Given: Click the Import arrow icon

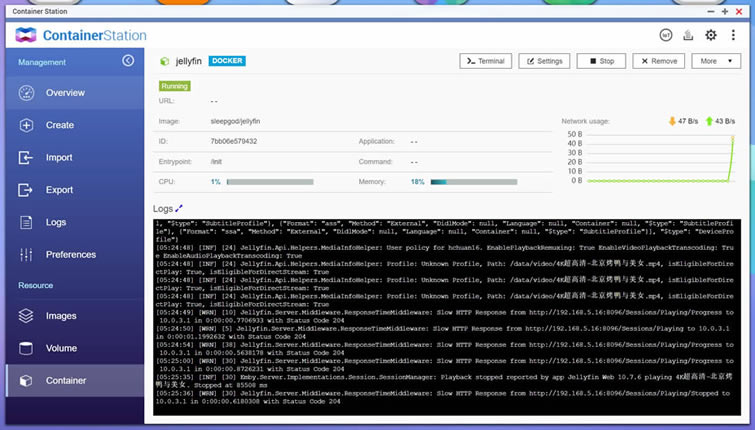Looking at the screenshot, I should 26,157.
